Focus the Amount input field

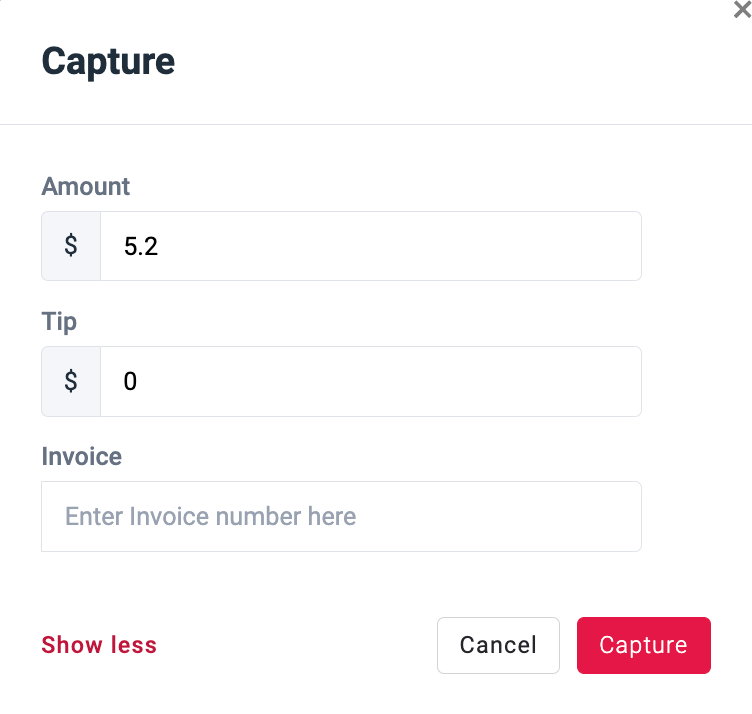[370, 246]
